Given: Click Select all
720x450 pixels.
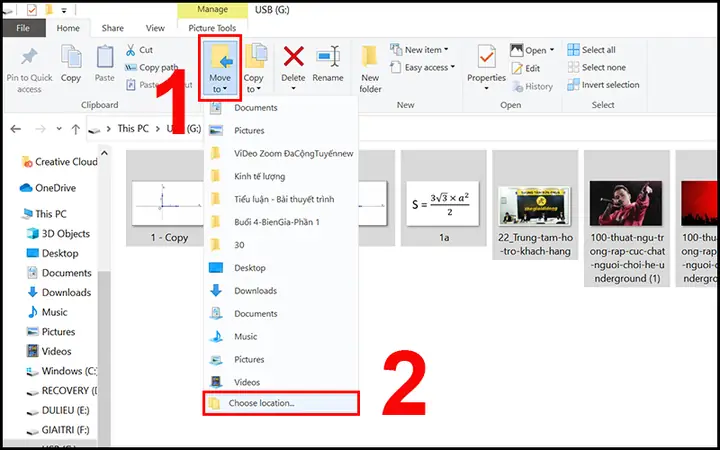Looking at the screenshot, I should (591, 50).
